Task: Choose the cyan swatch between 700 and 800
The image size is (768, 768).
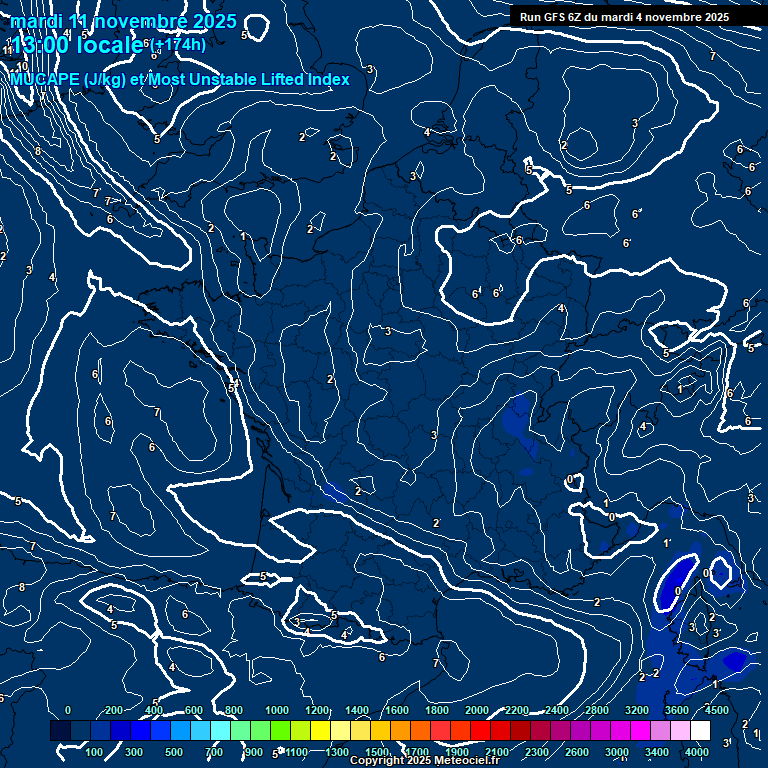Action: [221, 730]
